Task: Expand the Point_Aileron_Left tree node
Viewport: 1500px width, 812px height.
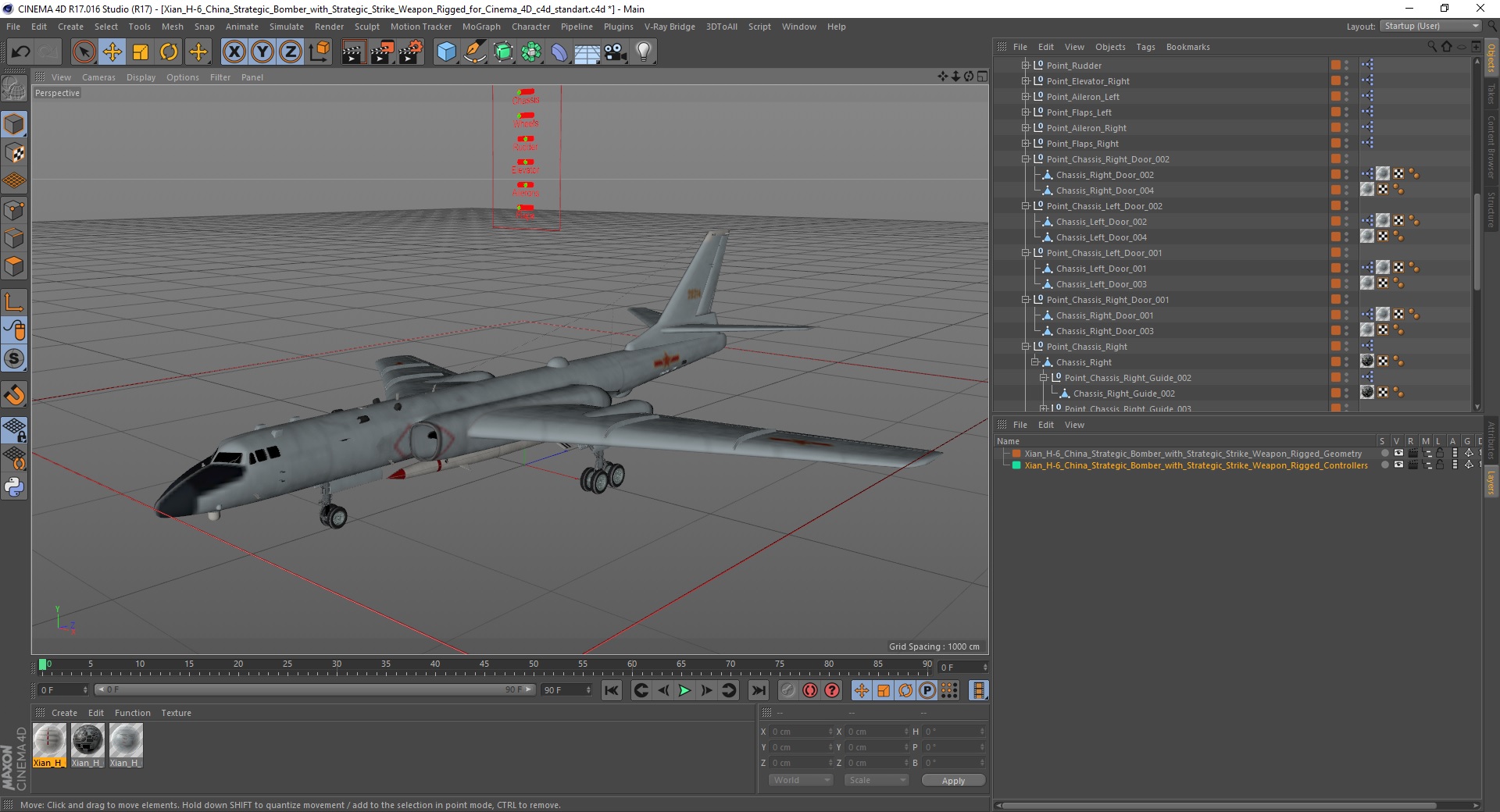Action: tap(1026, 97)
